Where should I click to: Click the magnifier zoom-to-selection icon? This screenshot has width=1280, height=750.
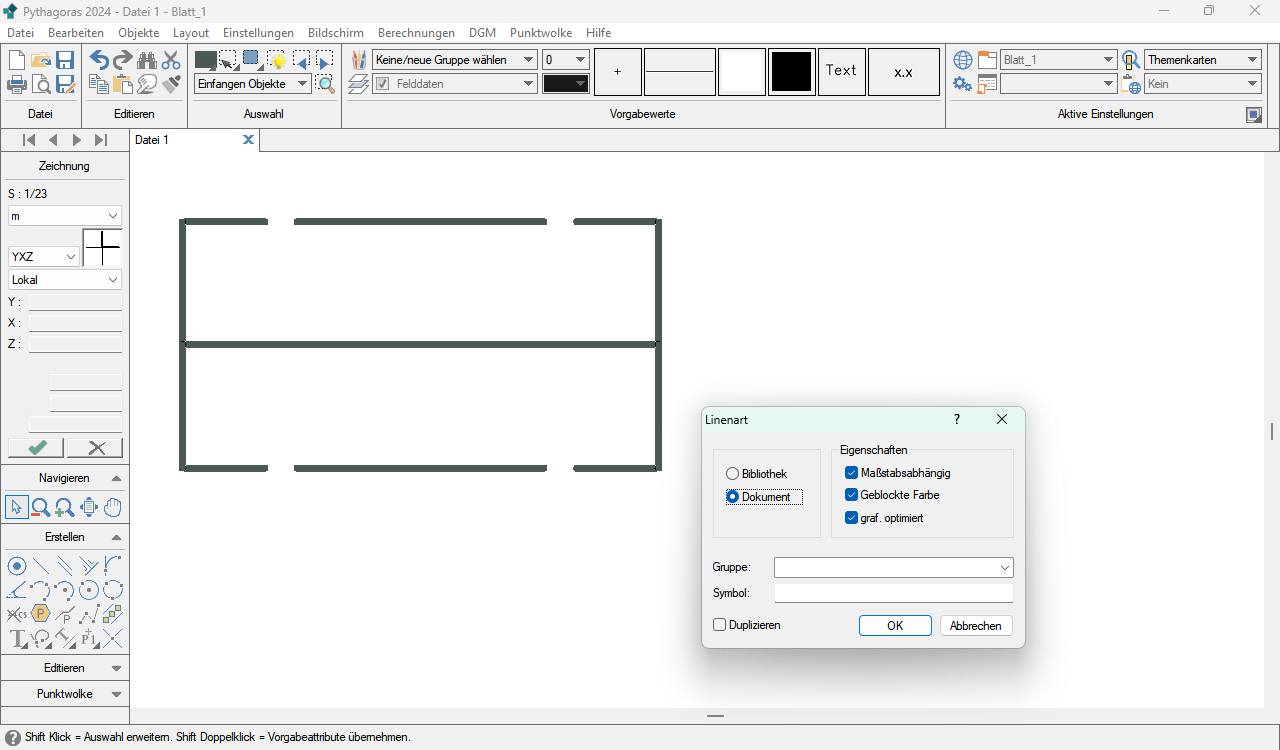325,84
